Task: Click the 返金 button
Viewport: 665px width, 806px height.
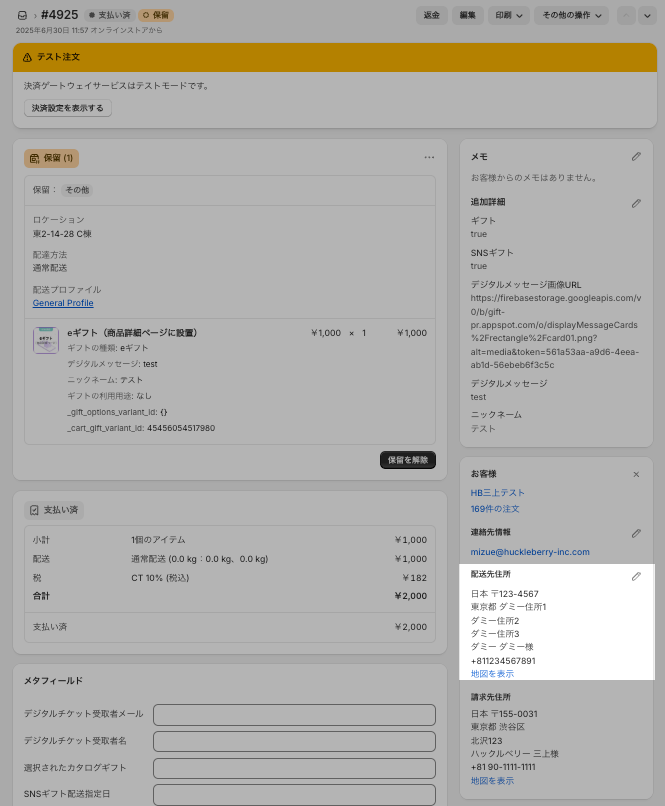Action: (431, 15)
